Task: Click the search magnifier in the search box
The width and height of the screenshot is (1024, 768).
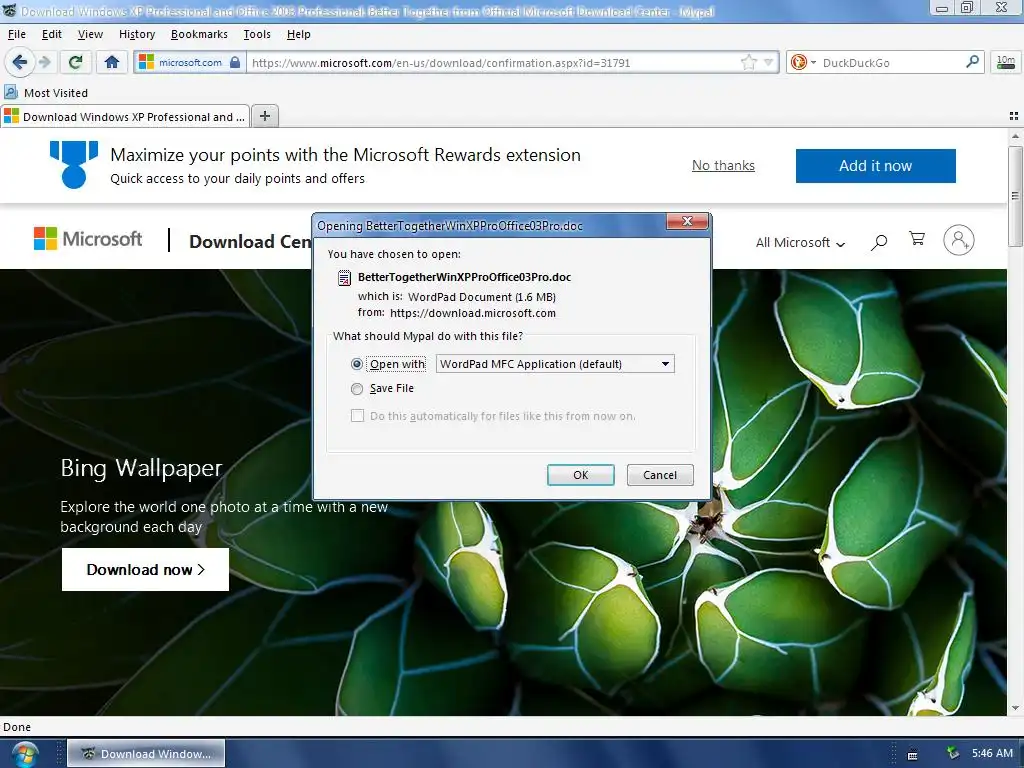Action: (x=972, y=62)
